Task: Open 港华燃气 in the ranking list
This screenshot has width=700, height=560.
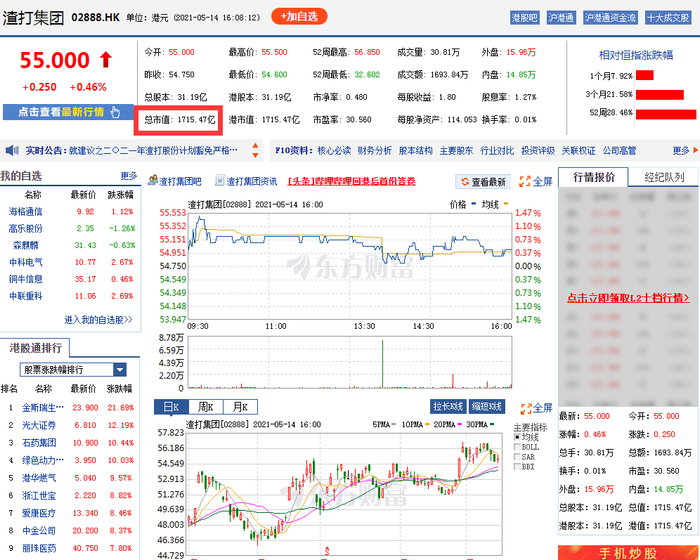Action: [x=39, y=478]
